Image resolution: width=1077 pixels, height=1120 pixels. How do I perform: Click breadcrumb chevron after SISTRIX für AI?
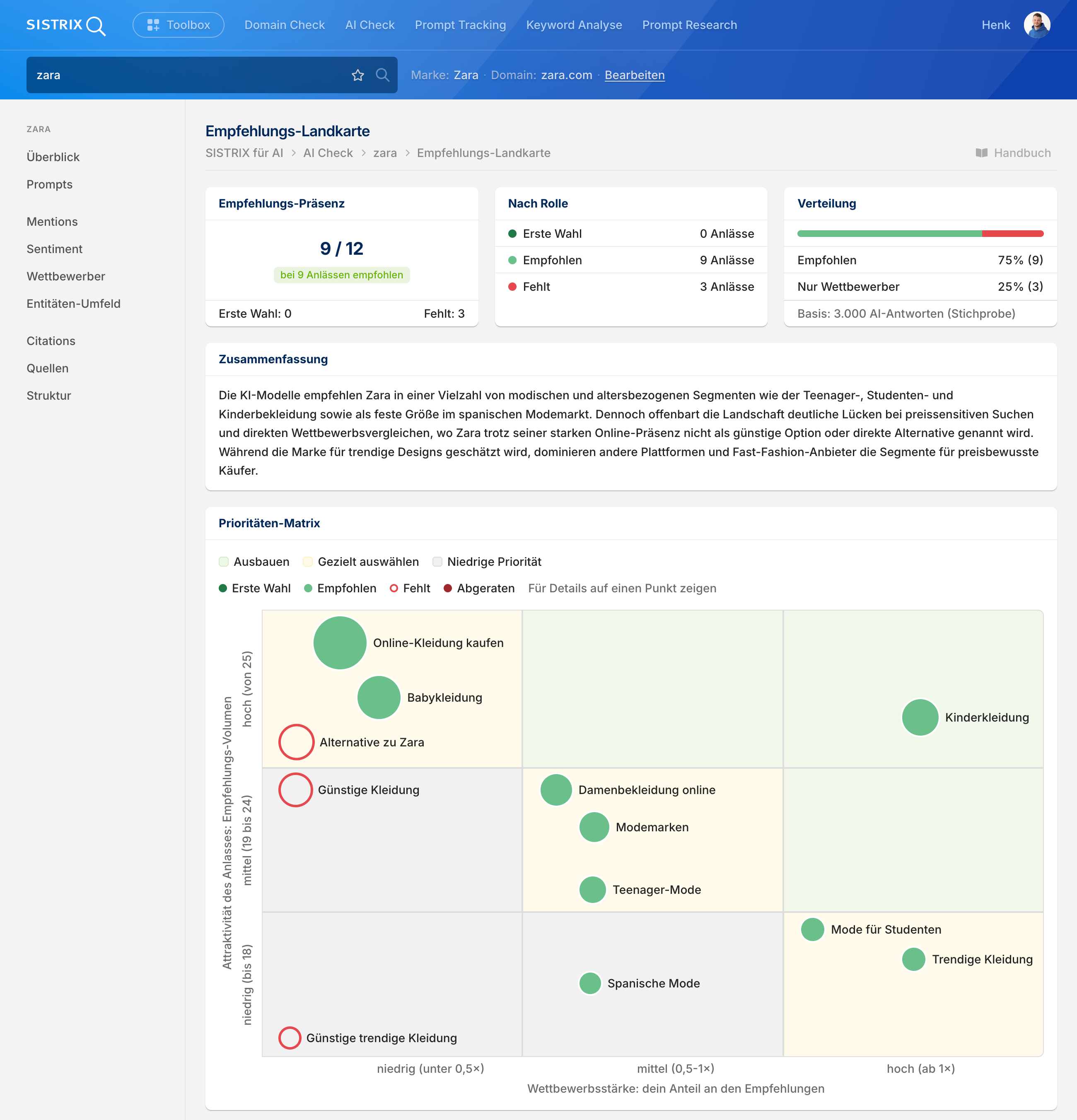[x=293, y=153]
